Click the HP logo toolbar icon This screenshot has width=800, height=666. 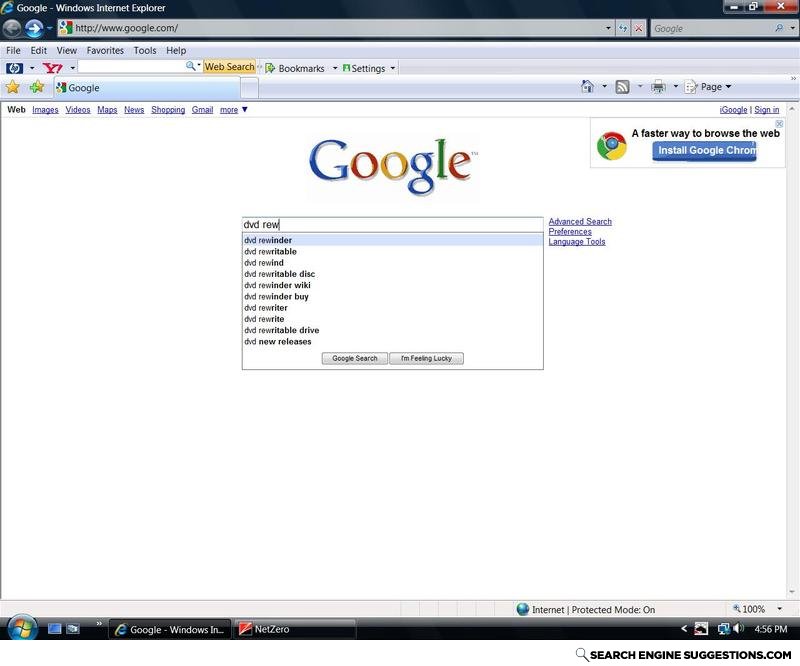tap(14, 68)
